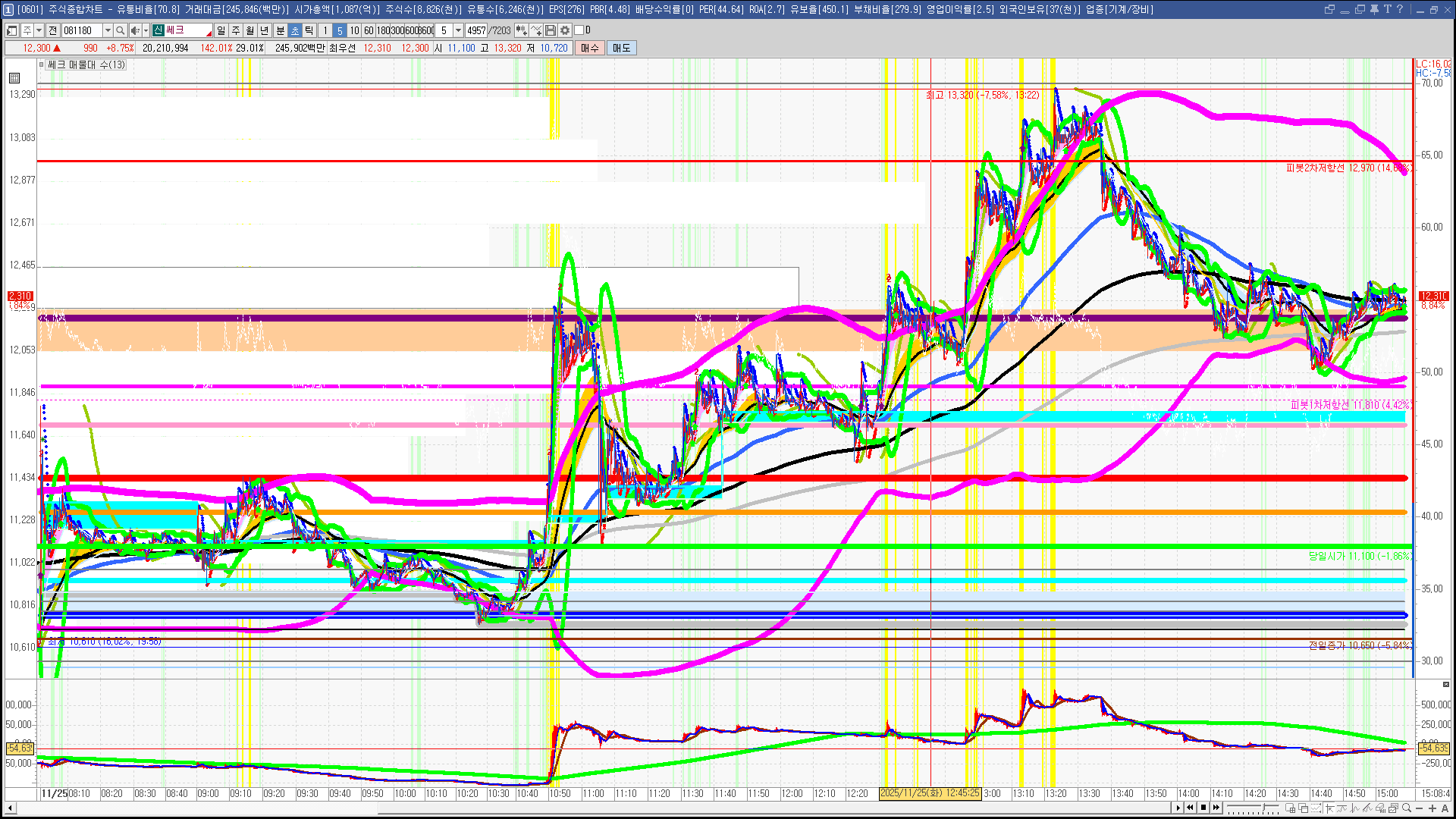Click the save chart floppy icon
Screen dimensions: 1456x819
pos(551,30)
